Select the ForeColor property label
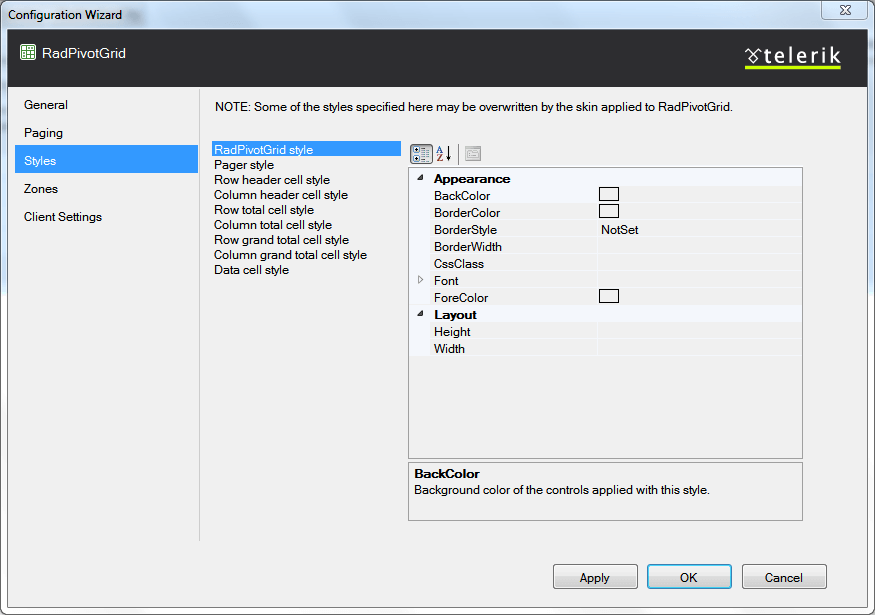Screen dimensions: 875x615 point(461,298)
